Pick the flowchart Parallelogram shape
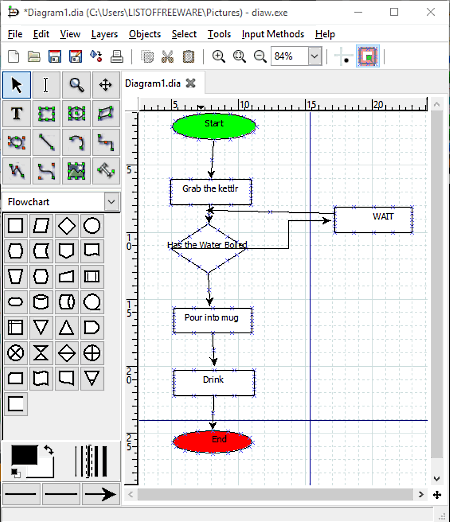 (x=41, y=226)
